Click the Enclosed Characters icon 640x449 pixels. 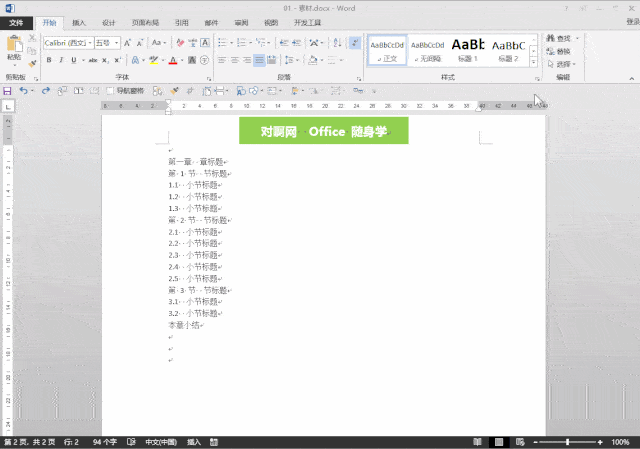pyautogui.click(x=204, y=60)
